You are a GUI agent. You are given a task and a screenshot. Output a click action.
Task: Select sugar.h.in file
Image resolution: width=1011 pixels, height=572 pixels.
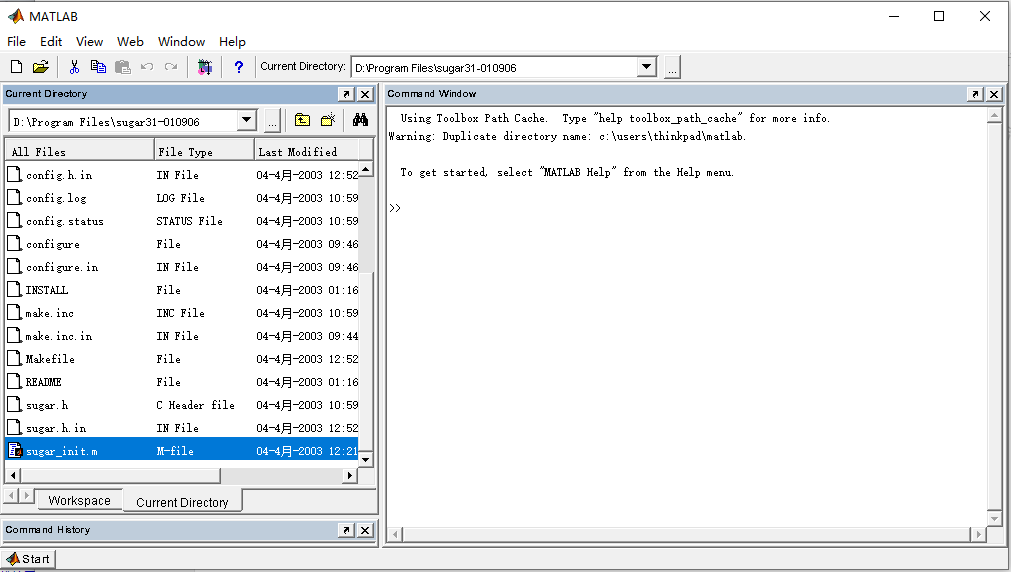tap(182, 428)
